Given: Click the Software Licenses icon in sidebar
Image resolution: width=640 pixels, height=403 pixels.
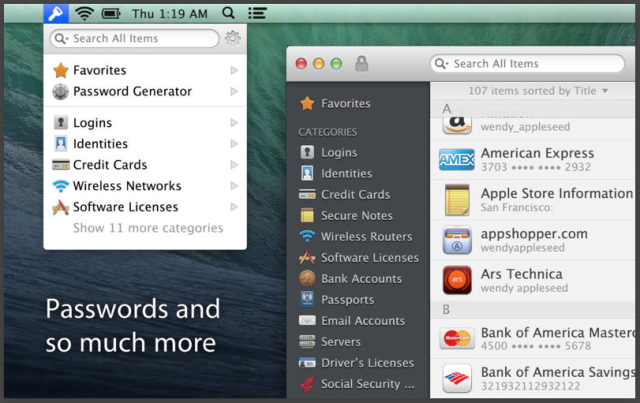Looking at the screenshot, I should click(x=307, y=257).
